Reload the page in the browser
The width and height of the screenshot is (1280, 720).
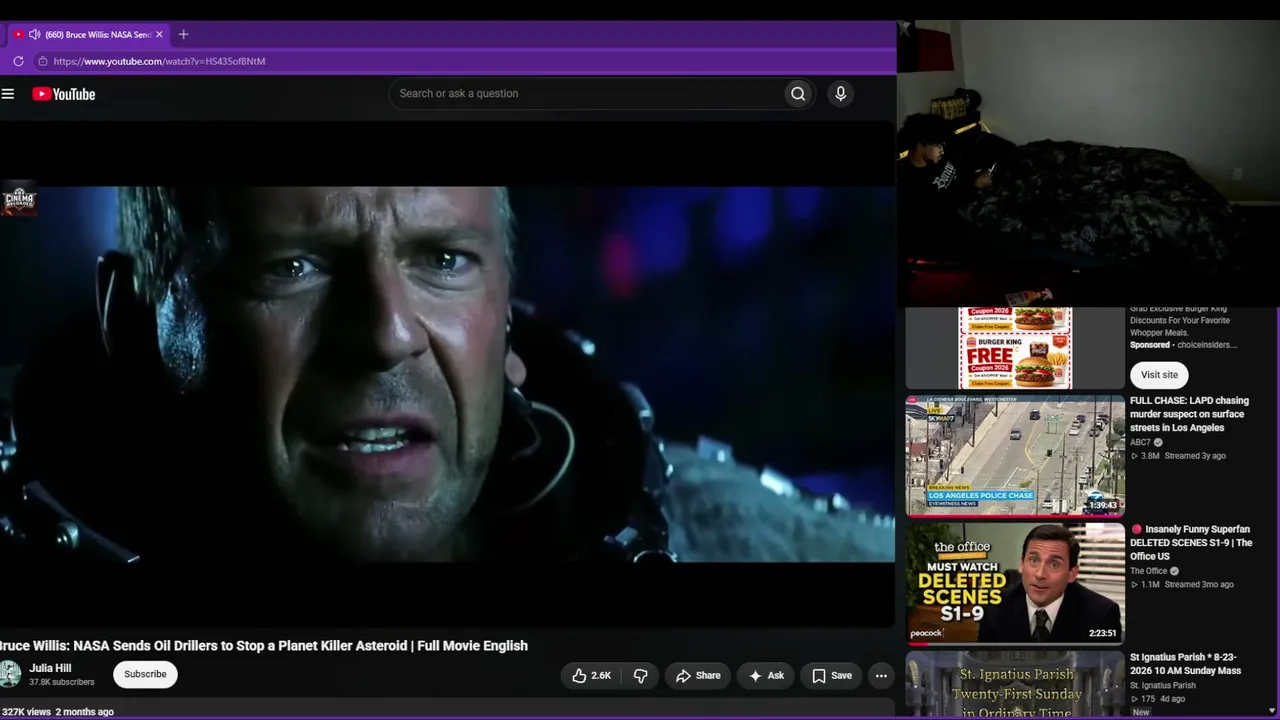(18, 61)
